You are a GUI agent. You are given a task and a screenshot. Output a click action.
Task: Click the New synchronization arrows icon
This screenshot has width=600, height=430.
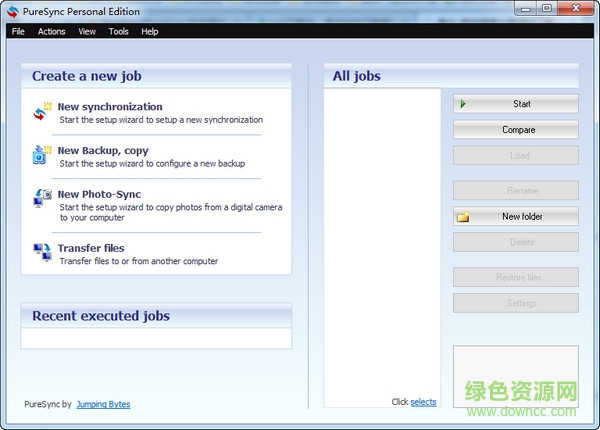point(42,112)
